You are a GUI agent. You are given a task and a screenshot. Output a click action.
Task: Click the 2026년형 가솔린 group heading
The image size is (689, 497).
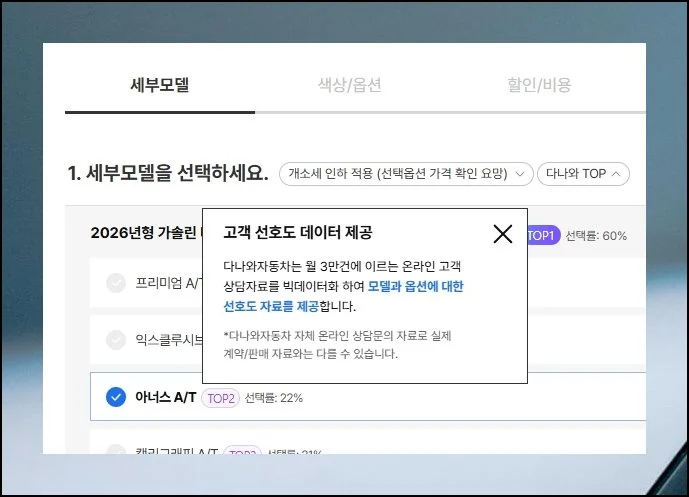[x=145, y=234]
